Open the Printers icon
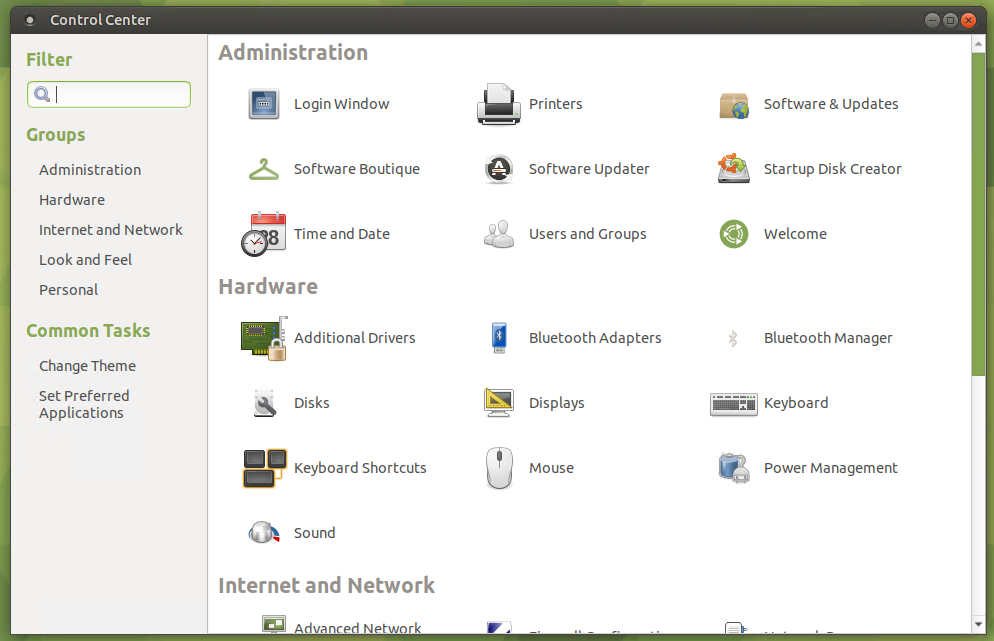 pyautogui.click(x=499, y=104)
